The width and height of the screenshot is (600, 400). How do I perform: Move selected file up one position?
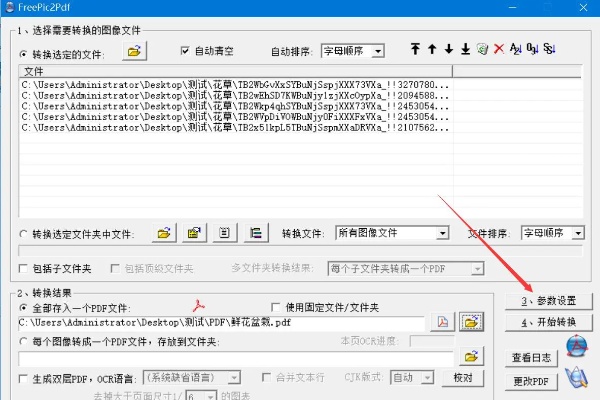(432, 49)
